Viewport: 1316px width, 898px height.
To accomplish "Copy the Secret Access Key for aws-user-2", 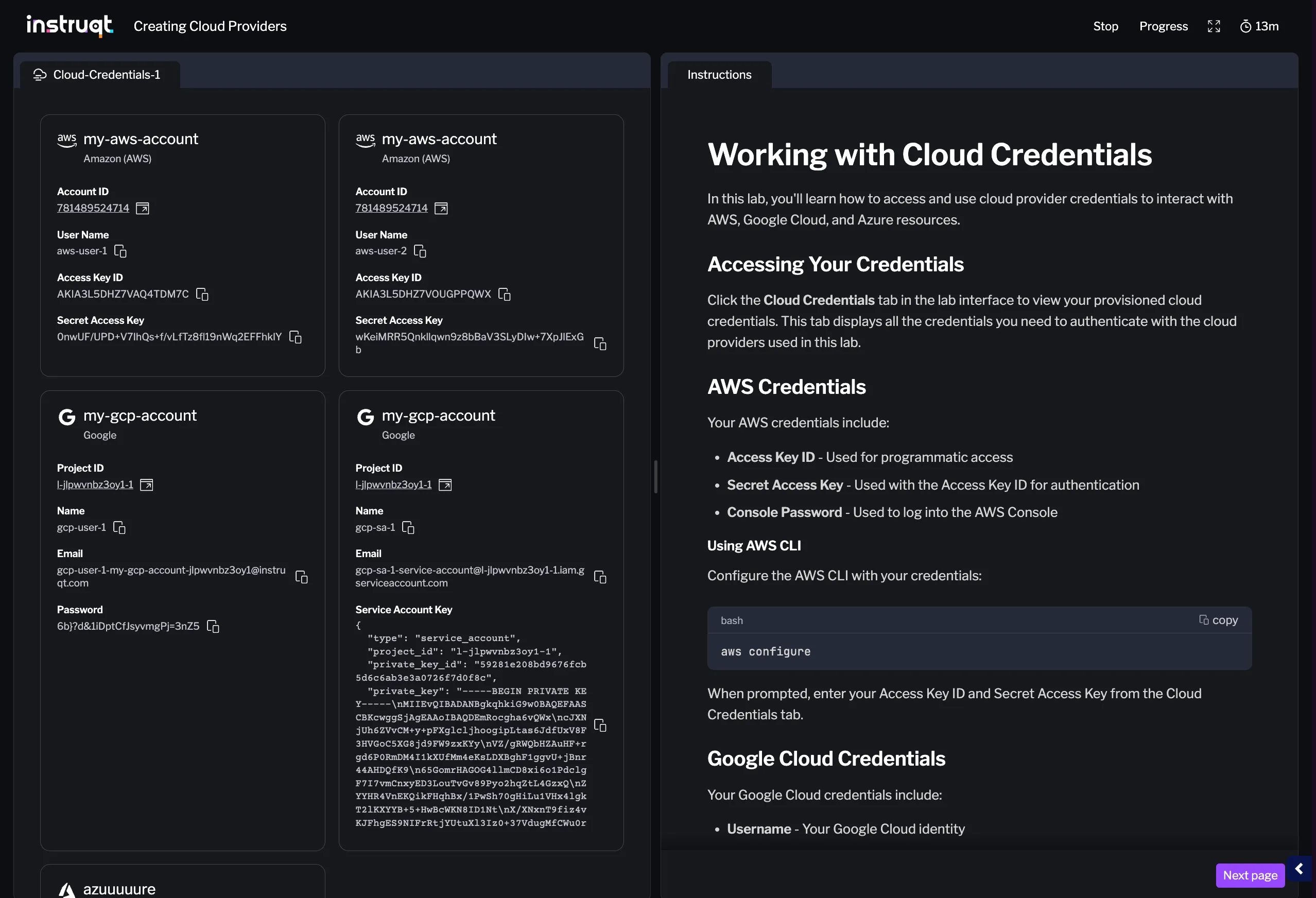I will [600, 343].
